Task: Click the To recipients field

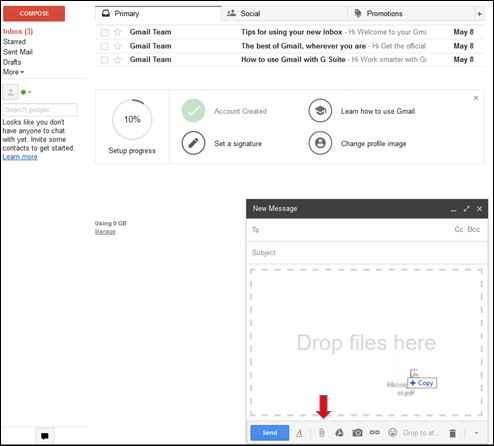Action: click(x=350, y=230)
